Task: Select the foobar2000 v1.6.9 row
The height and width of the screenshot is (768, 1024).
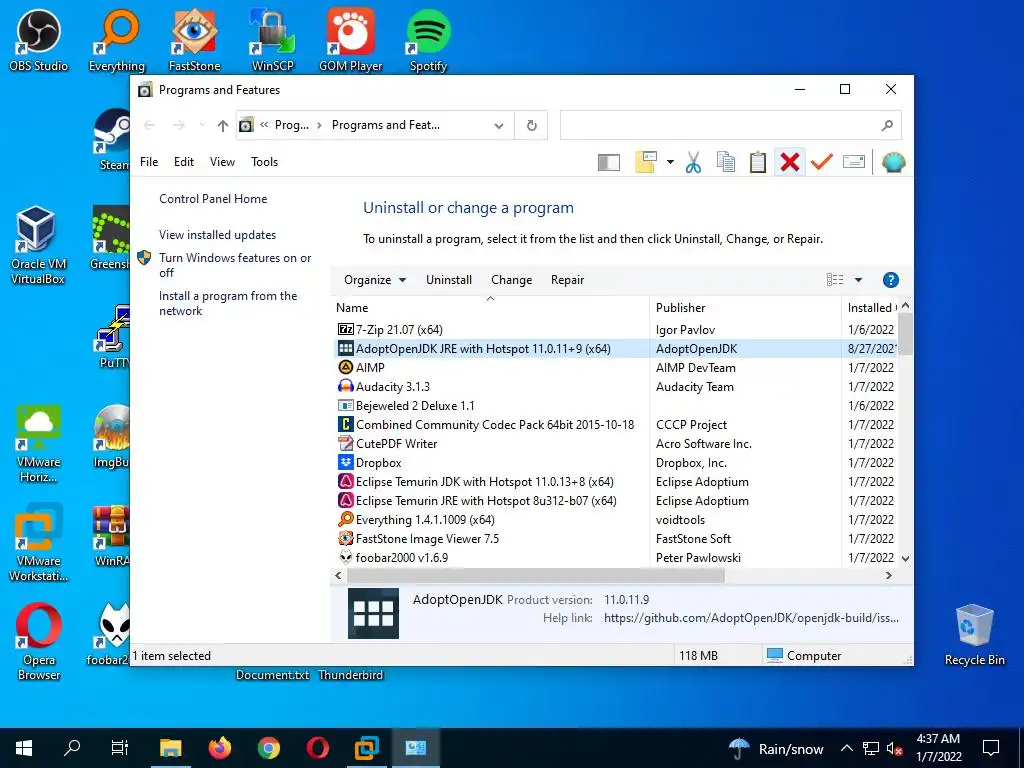Action: (x=614, y=558)
